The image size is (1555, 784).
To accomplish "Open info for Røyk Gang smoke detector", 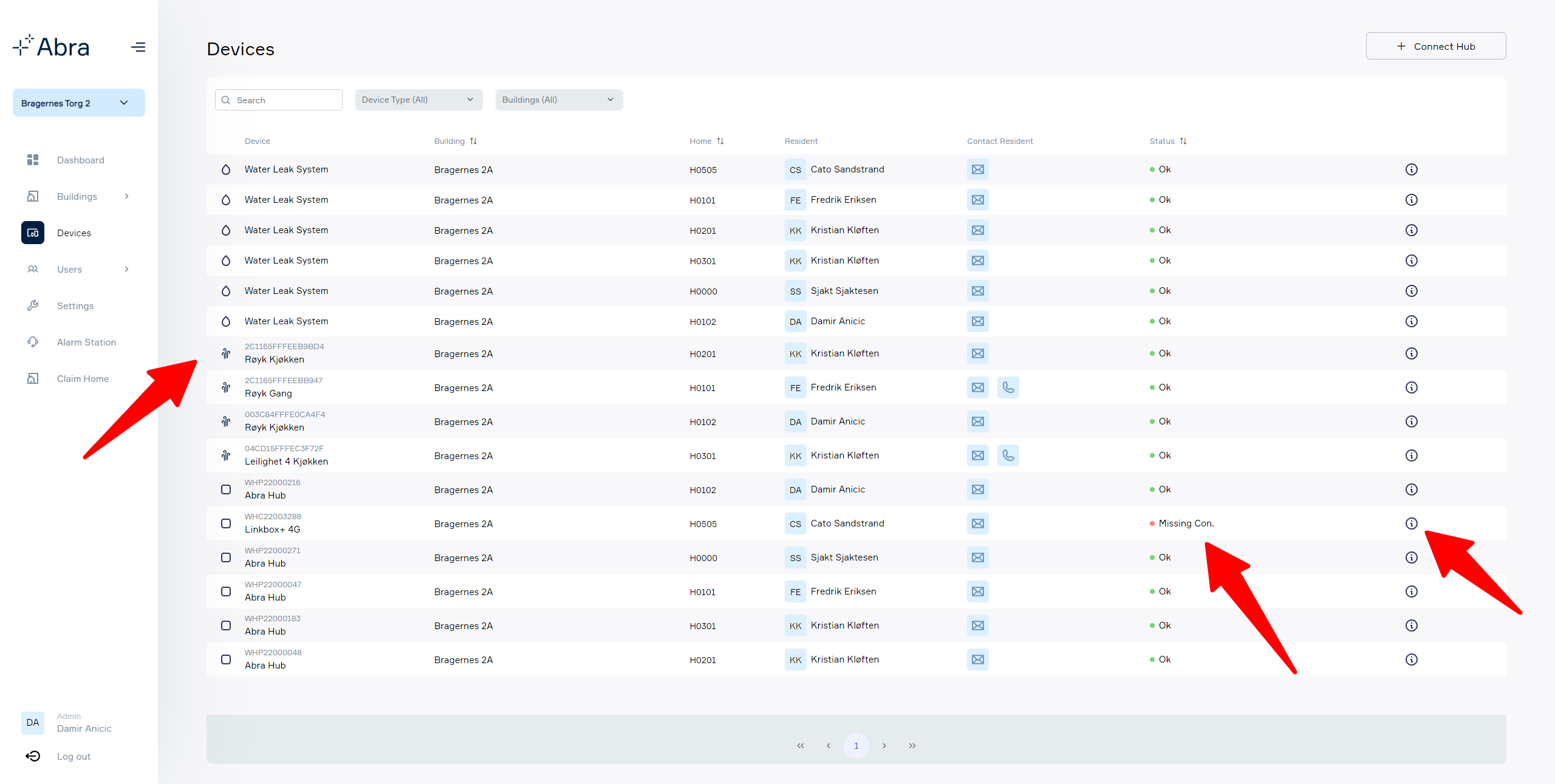I will (x=1411, y=387).
